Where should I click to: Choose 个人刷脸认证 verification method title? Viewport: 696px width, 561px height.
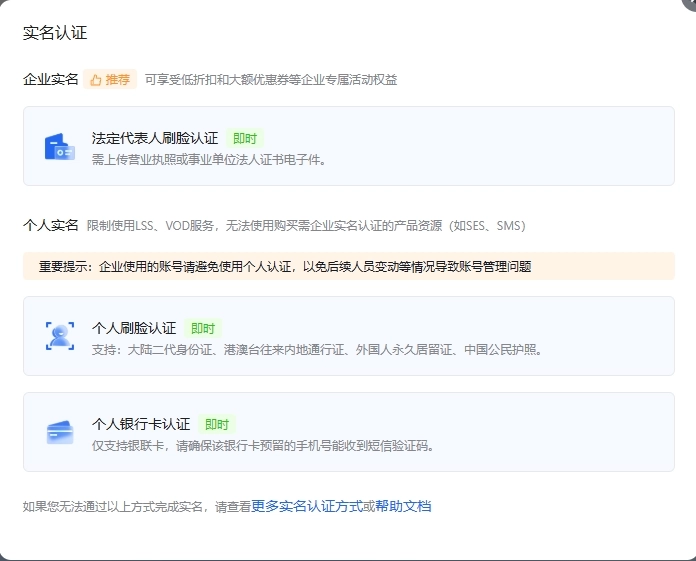coord(134,328)
